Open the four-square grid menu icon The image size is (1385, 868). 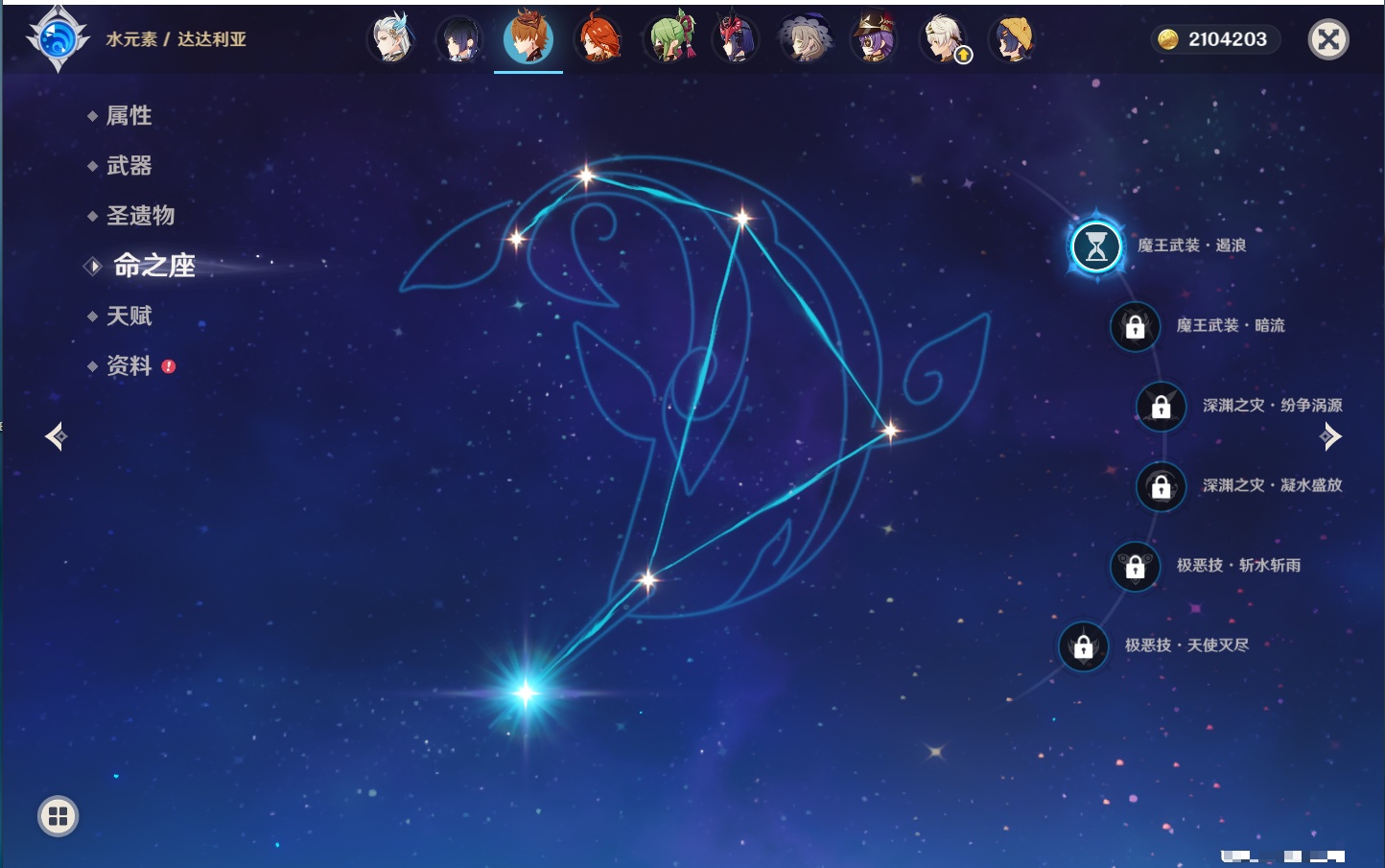(58, 816)
